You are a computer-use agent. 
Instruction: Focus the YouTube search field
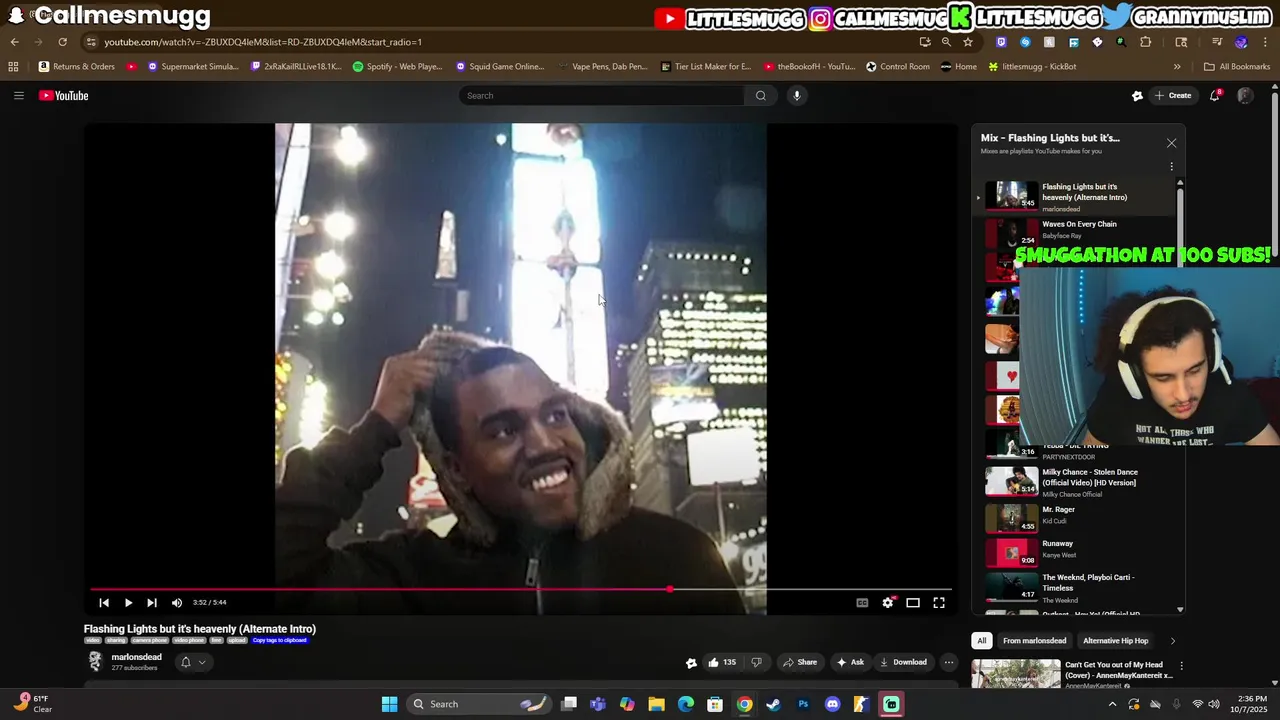601,96
